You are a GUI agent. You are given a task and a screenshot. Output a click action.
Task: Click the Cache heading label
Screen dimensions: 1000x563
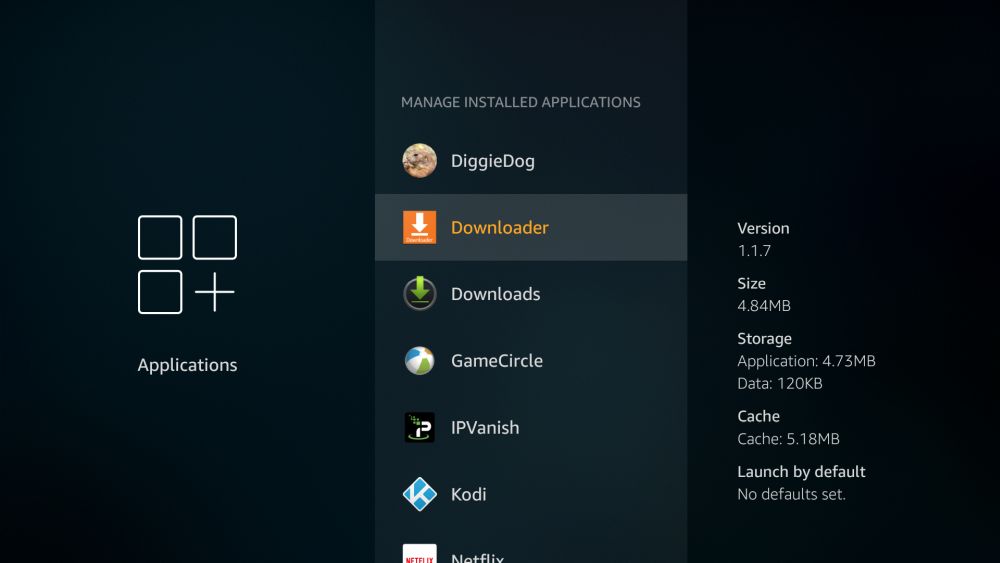coord(759,416)
